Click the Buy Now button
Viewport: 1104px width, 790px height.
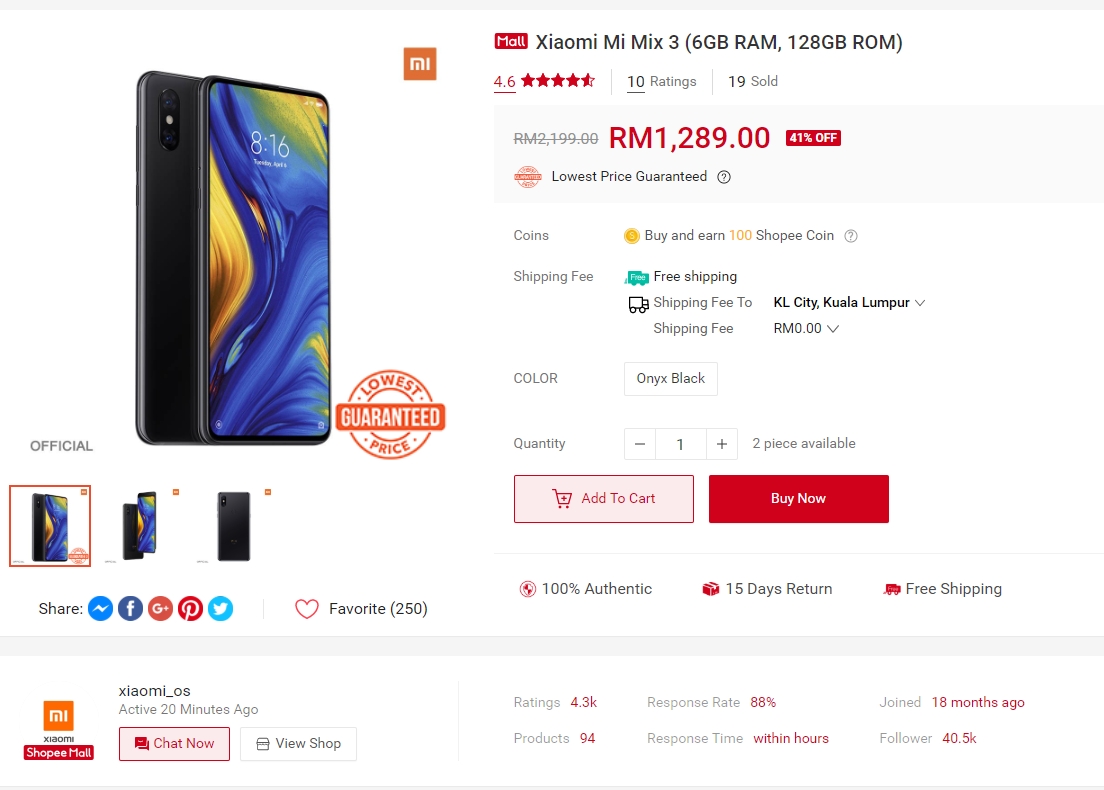pos(798,499)
